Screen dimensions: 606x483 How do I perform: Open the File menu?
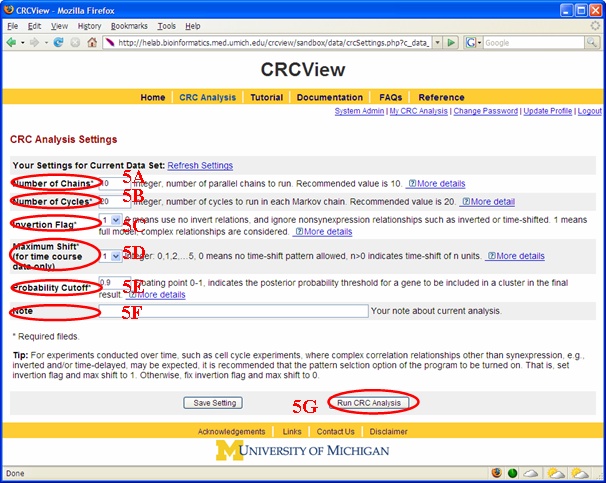[12, 26]
